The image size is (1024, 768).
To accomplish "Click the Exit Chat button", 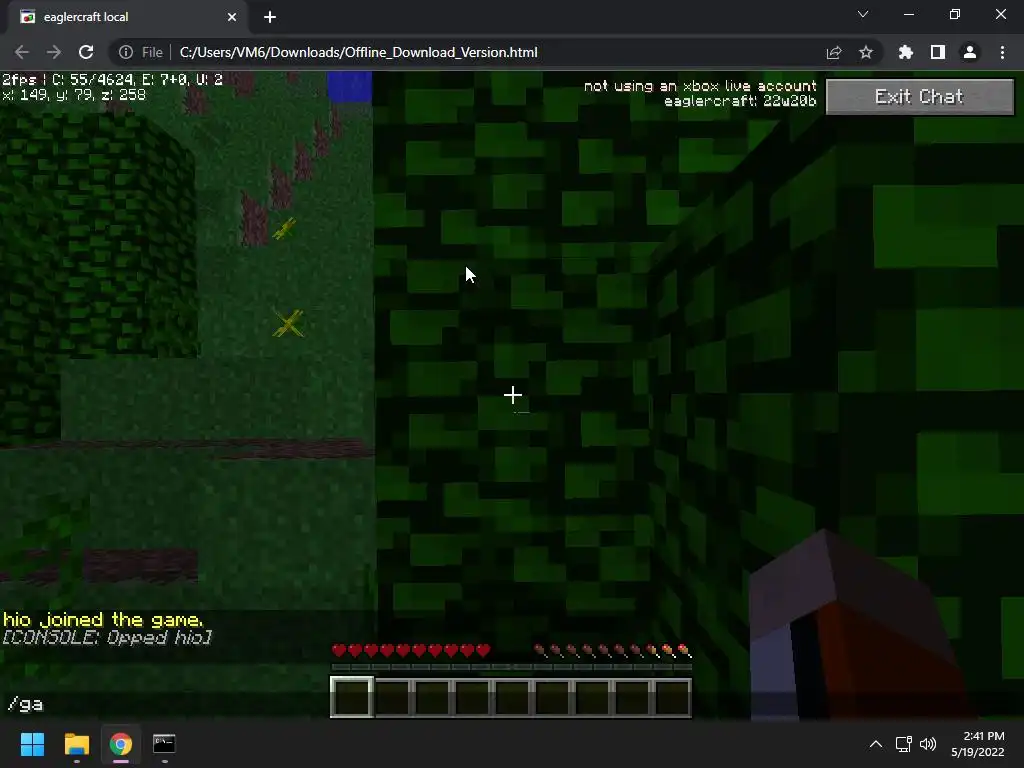I will tap(920, 97).
